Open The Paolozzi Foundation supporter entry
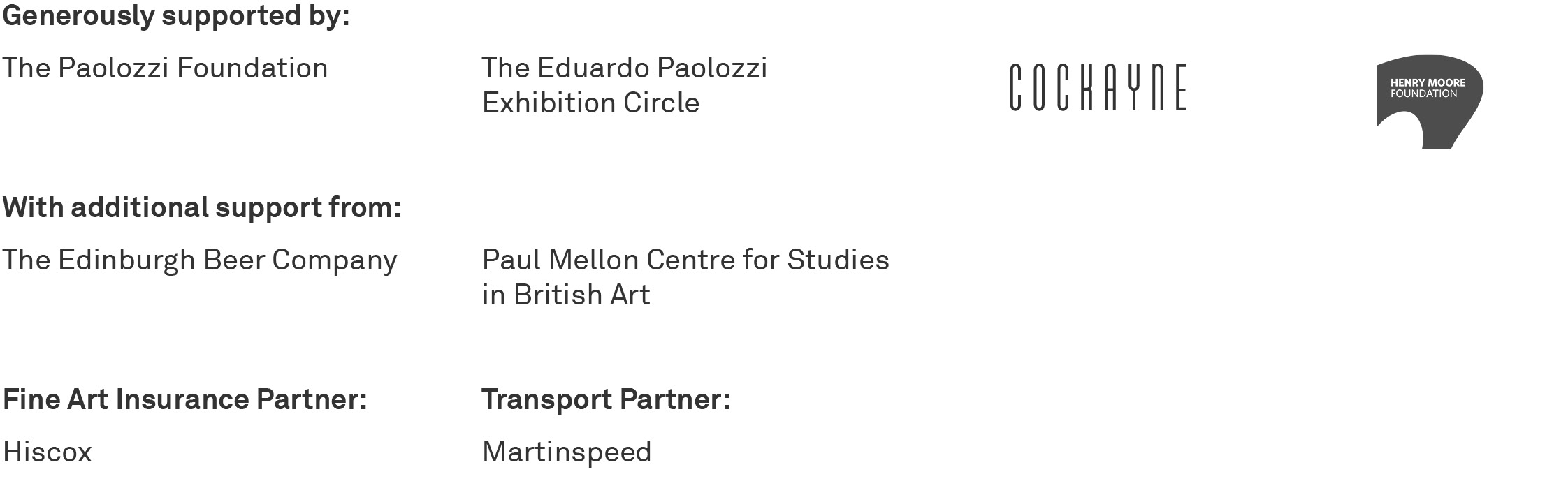Viewport: 1568px width, 495px height. click(x=165, y=68)
